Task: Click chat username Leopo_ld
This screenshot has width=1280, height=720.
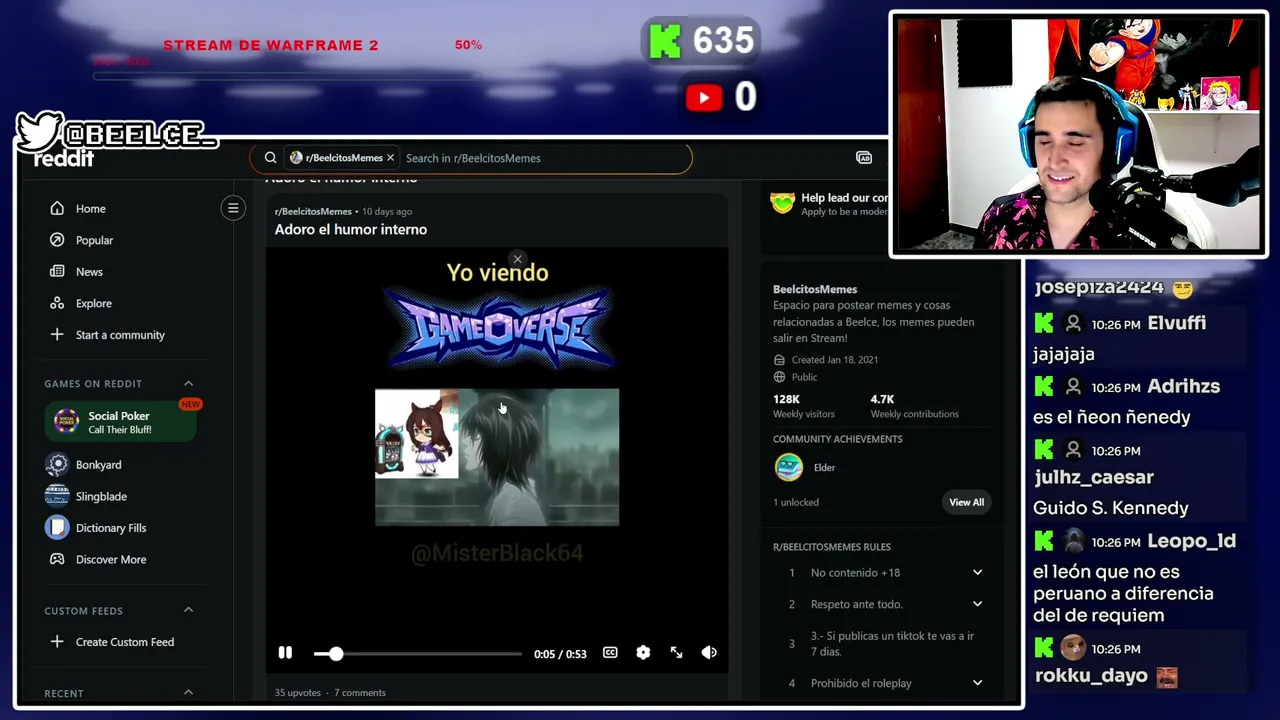Action: coord(1191,541)
